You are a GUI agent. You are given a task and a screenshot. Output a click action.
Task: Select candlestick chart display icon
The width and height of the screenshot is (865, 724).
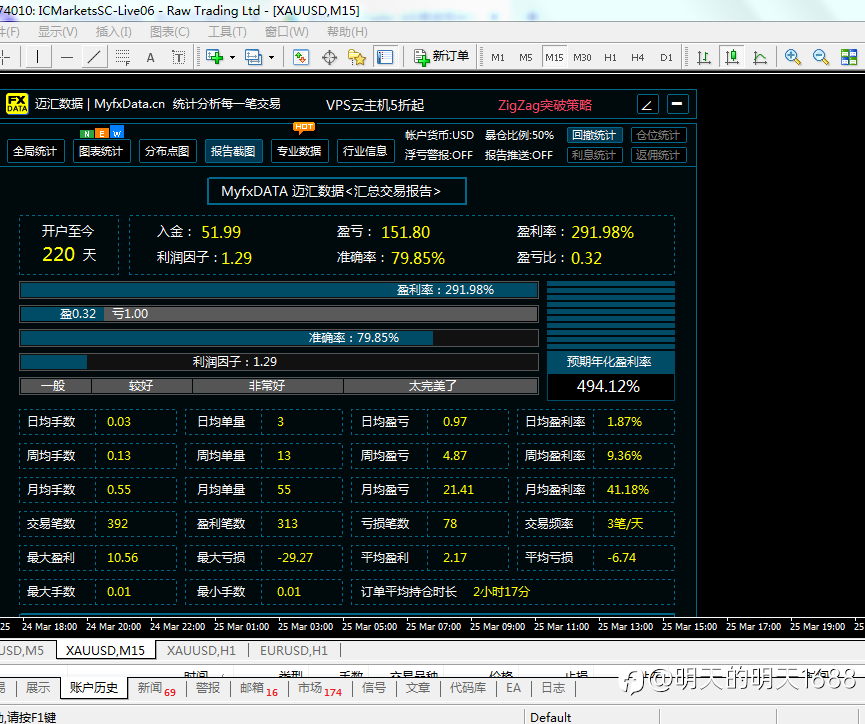click(732, 57)
